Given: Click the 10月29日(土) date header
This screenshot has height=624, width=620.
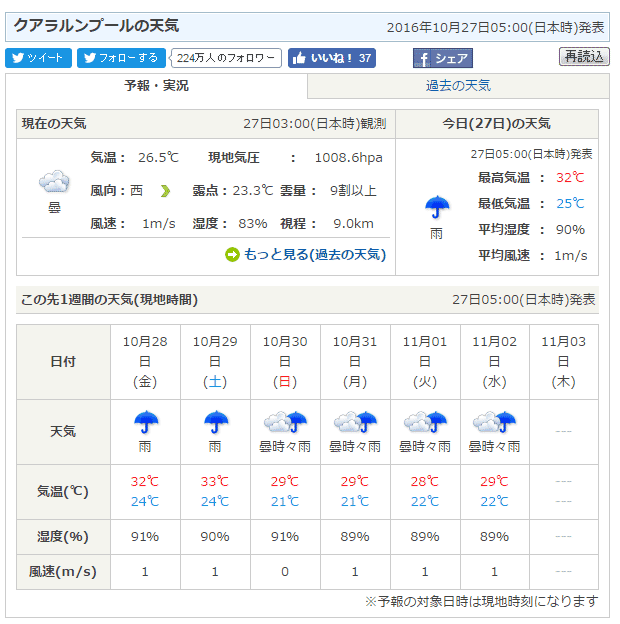Looking at the screenshot, I should tap(215, 362).
